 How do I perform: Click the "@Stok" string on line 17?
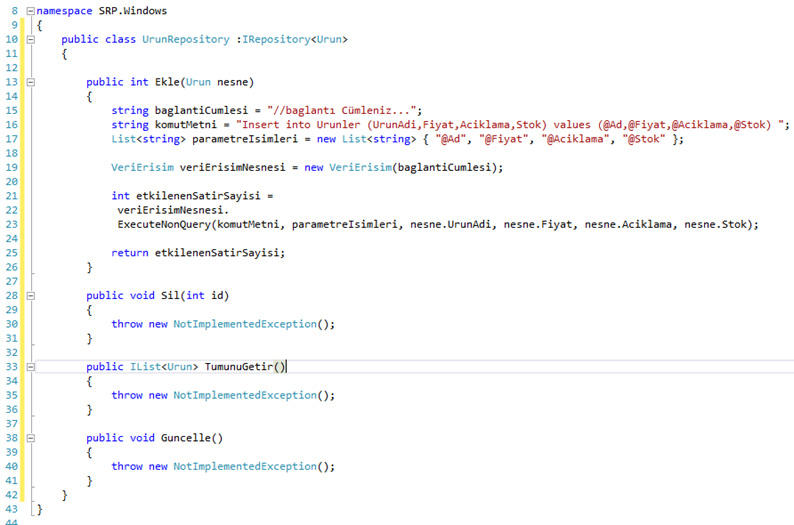(644, 139)
